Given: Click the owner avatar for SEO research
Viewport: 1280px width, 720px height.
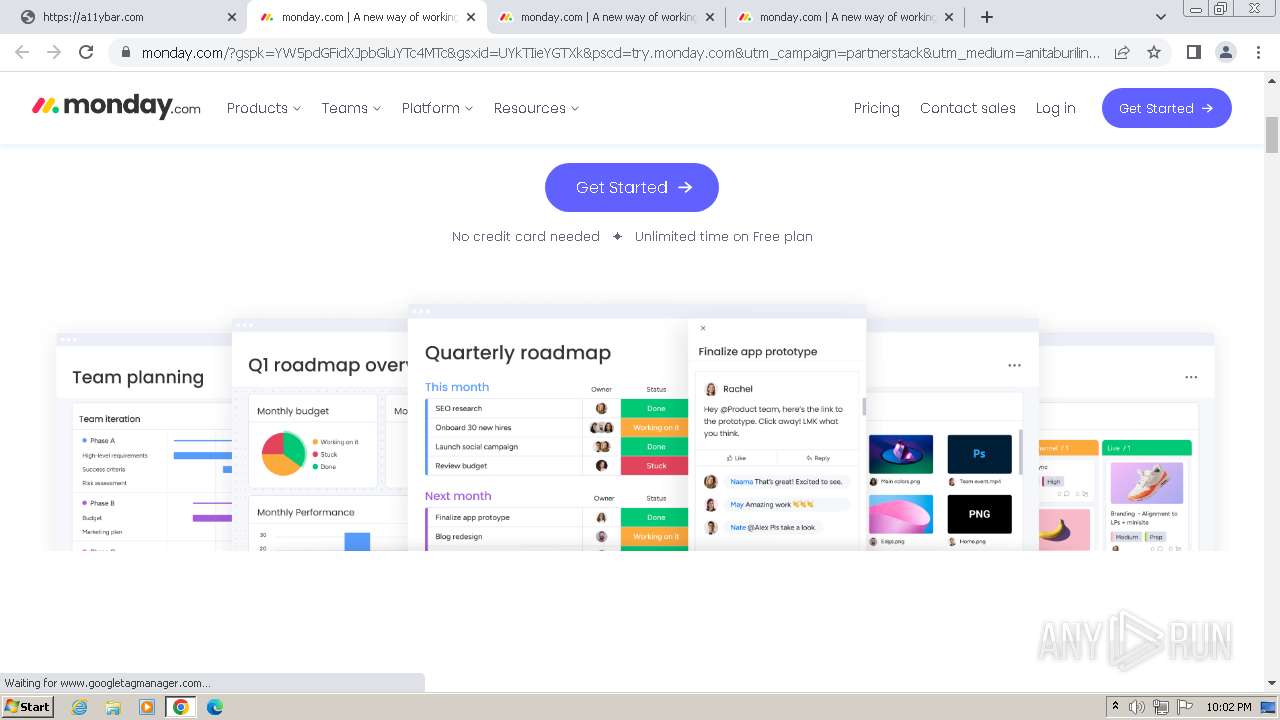Looking at the screenshot, I should (x=601, y=408).
